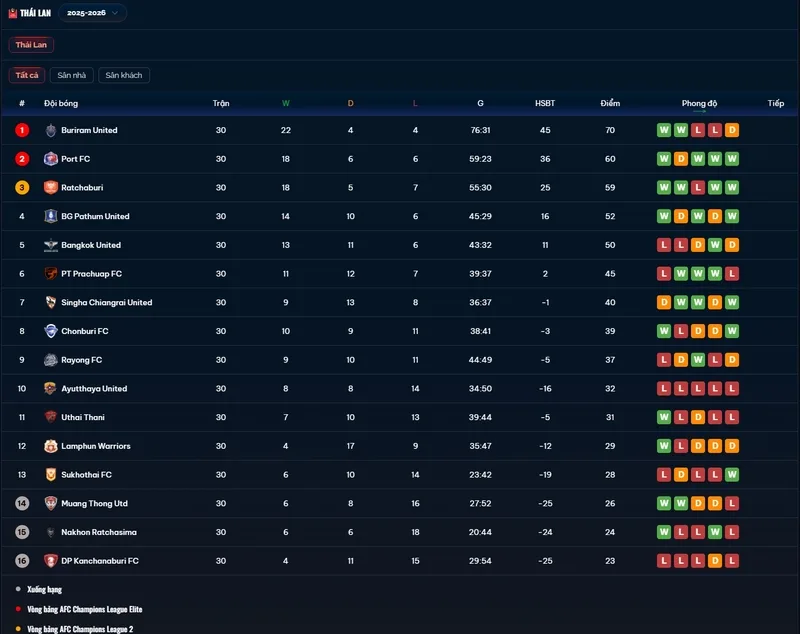This screenshot has height=634, width=800.
Task: Switch to the Sân khách tab
Action: [x=123, y=75]
